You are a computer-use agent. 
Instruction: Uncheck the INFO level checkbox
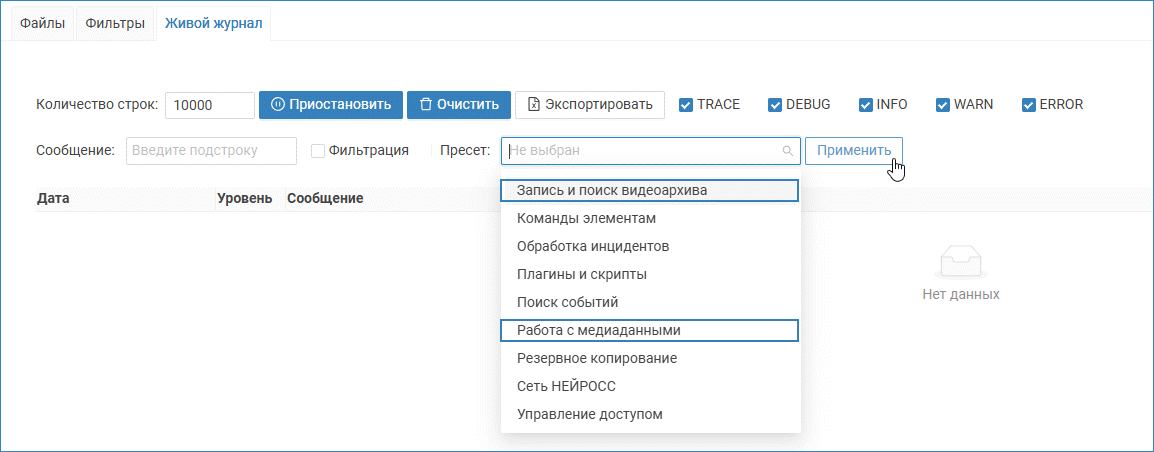(x=865, y=105)
